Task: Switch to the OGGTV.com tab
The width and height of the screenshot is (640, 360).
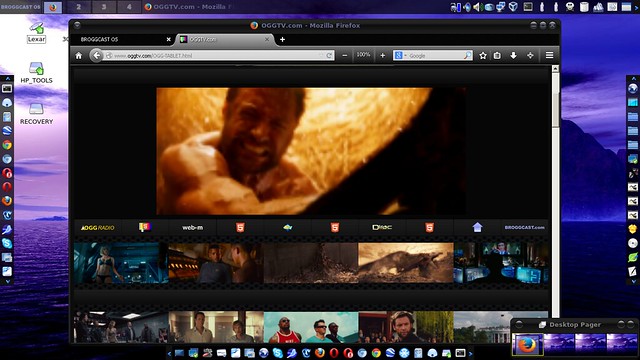Action: (224, 40)
